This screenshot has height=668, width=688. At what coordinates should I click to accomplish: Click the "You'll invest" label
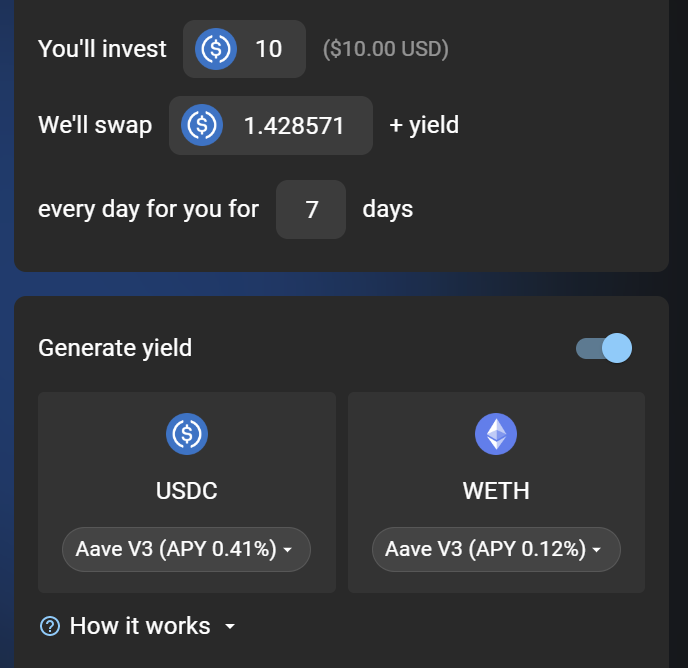pyautogui.click(x=102, y=48)
